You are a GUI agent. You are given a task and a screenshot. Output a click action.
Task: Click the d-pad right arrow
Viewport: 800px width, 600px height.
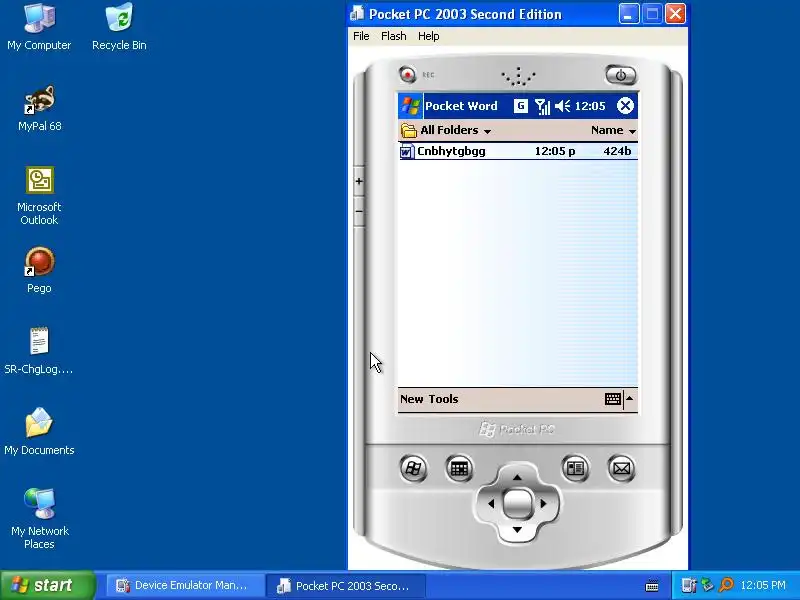coord(543,504)
